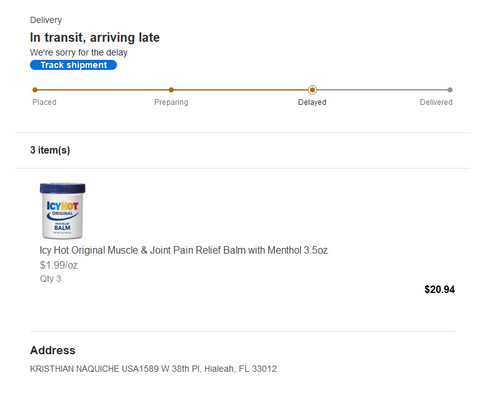Open the Icy Hot balm product image
Viewport: 500px width, 416px height.
(62, 211)
